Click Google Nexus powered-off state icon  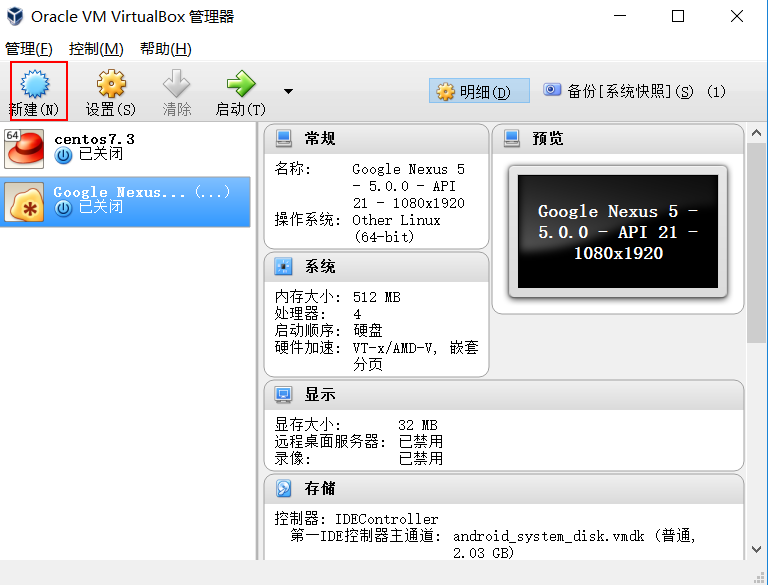[x=63, y=208]
